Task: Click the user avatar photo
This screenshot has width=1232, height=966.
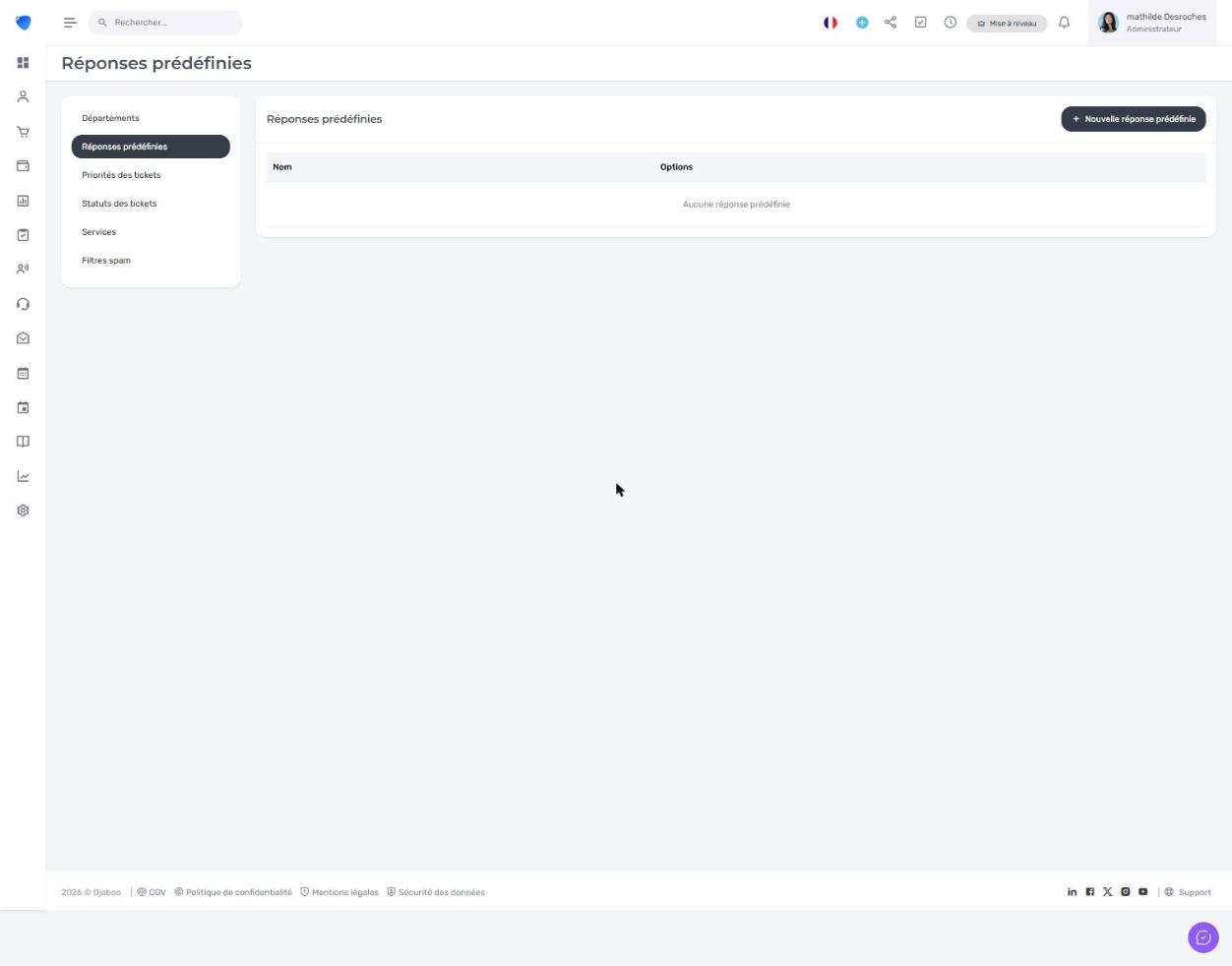Action: (1108, 23)
